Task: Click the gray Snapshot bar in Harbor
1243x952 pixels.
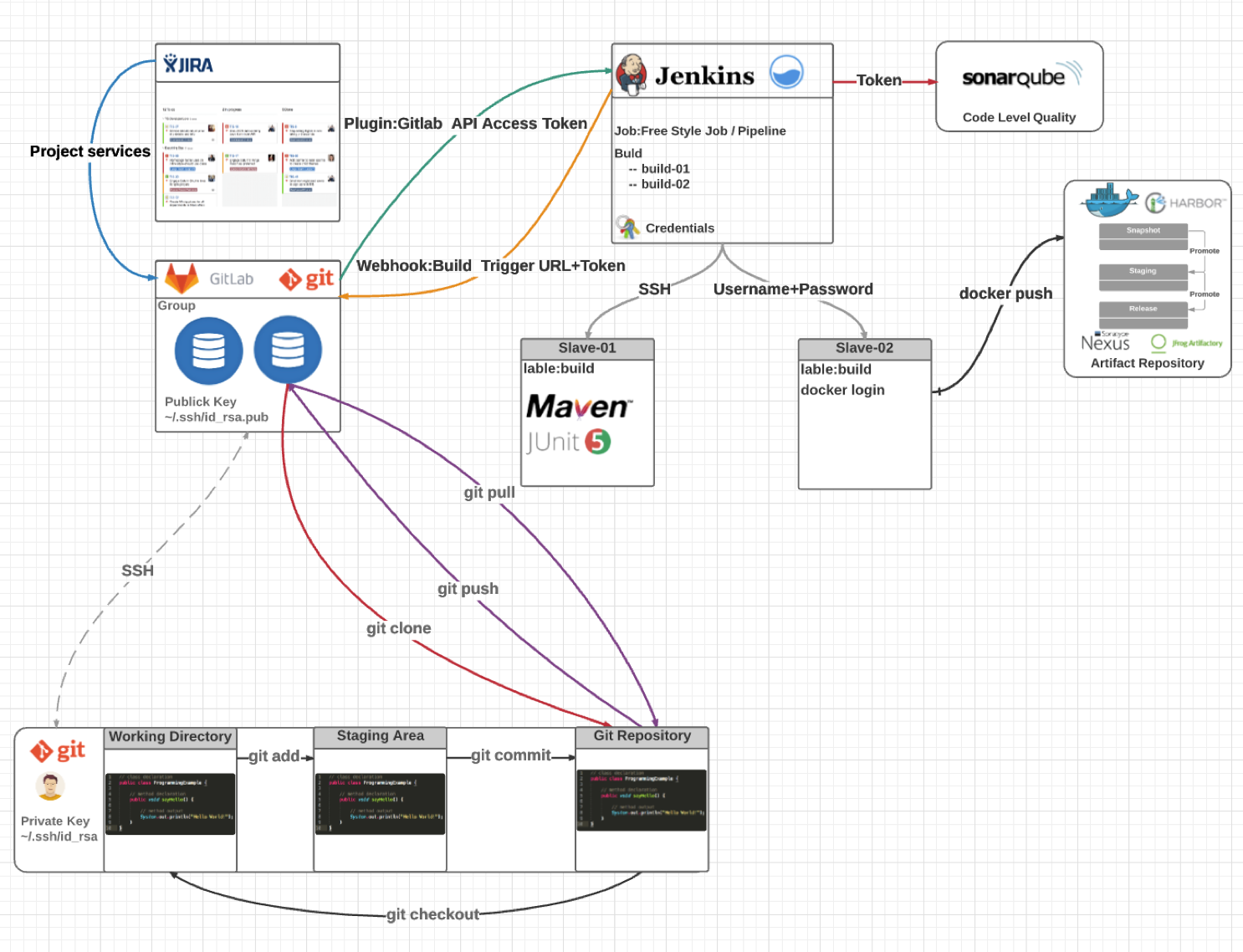Action: point(1143,231)
